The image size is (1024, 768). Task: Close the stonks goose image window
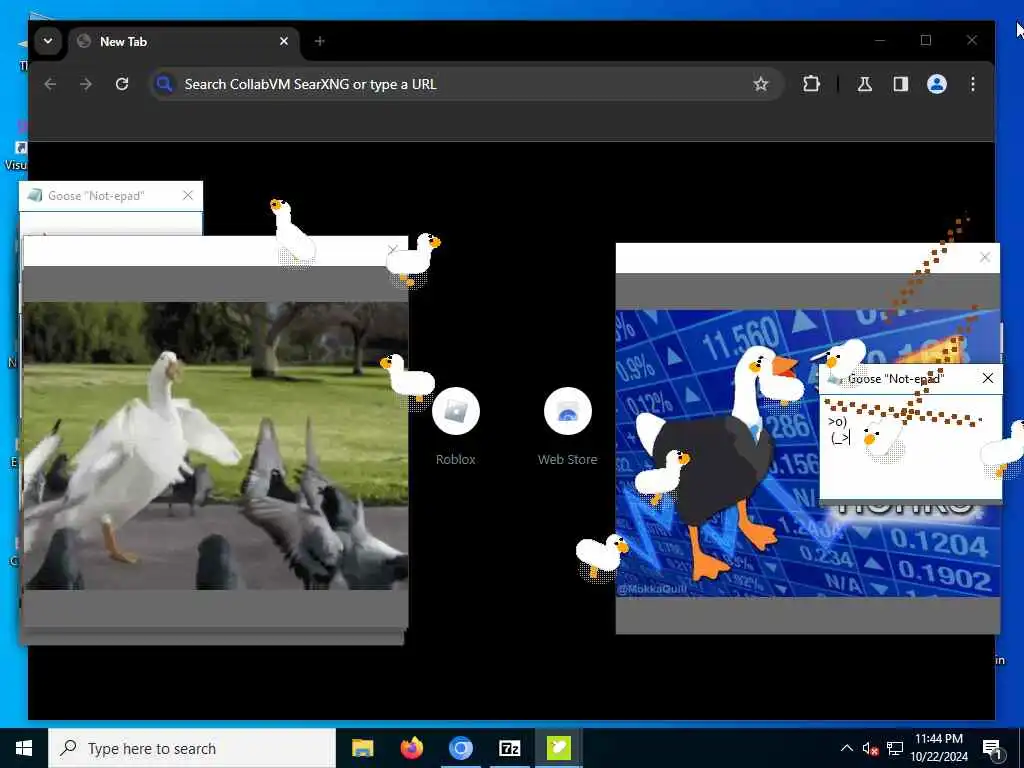pos(985,257)
